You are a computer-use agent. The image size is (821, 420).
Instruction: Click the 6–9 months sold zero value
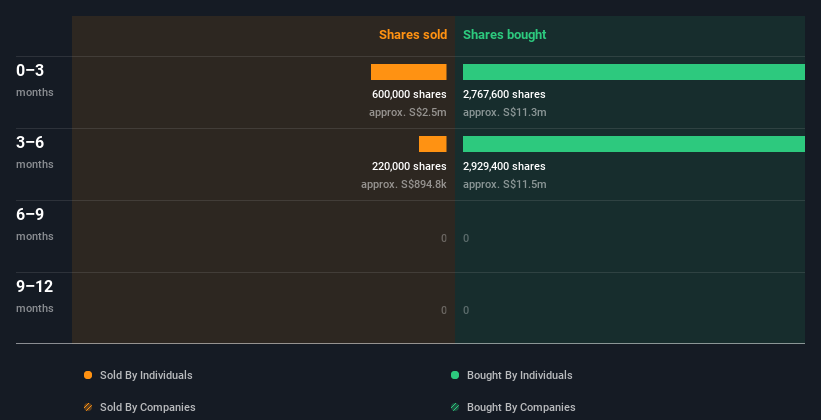[x=444, y=238]
